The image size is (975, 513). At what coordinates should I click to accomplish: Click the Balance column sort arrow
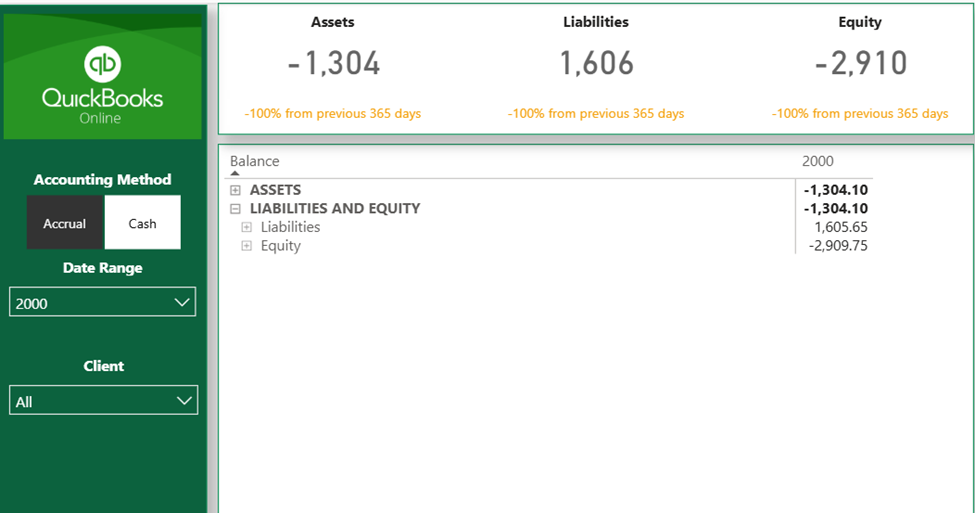pos(235,173)
